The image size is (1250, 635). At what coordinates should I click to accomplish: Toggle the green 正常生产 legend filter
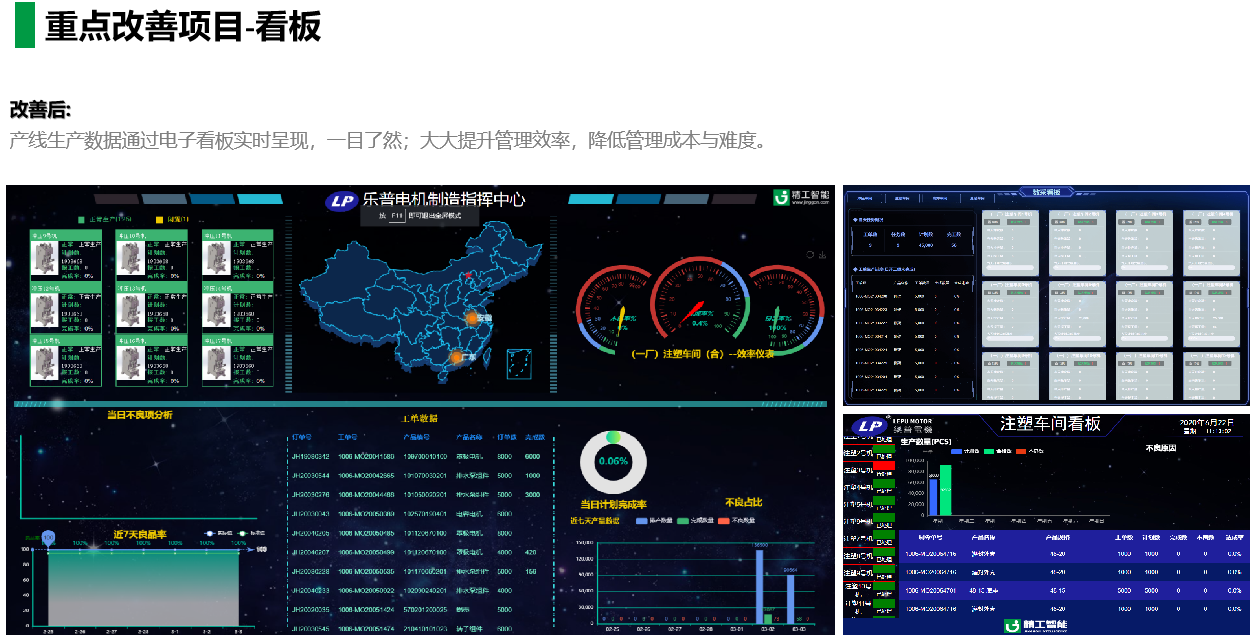pos(82,219)
